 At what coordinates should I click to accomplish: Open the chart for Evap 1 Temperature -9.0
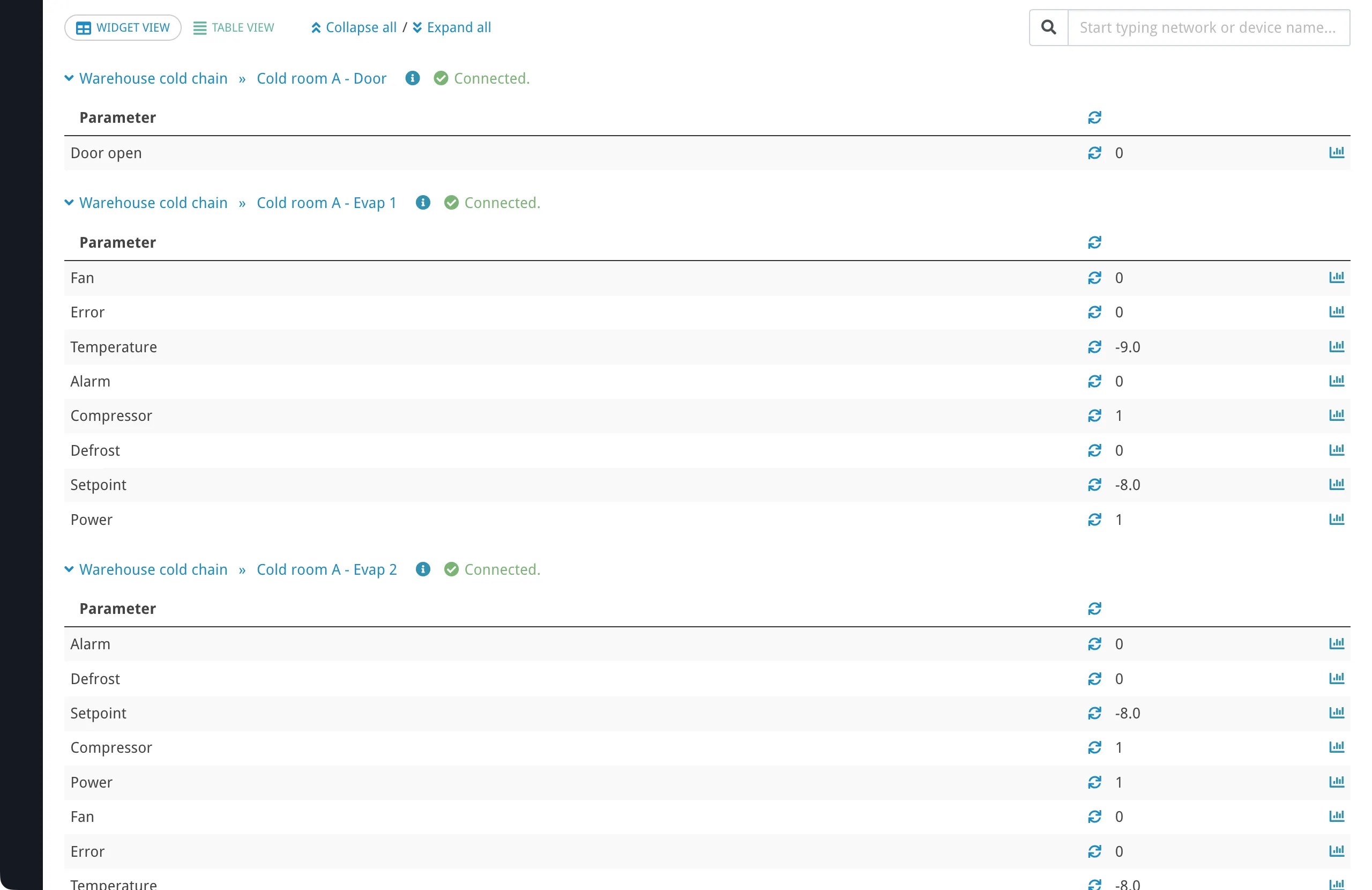point(1336,346)
